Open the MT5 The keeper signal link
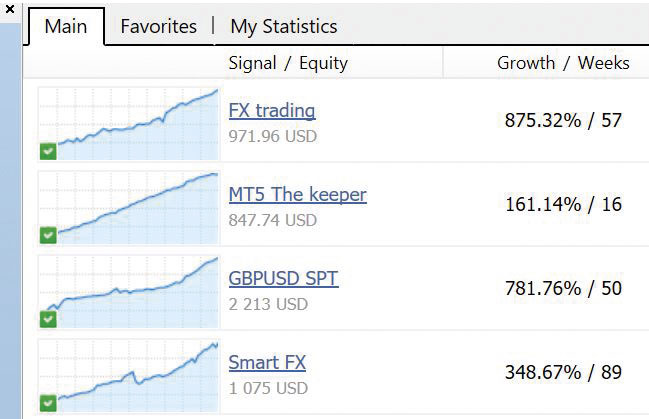Image resolution: width=649 pixels, height=419 pixels. point(297,194)
